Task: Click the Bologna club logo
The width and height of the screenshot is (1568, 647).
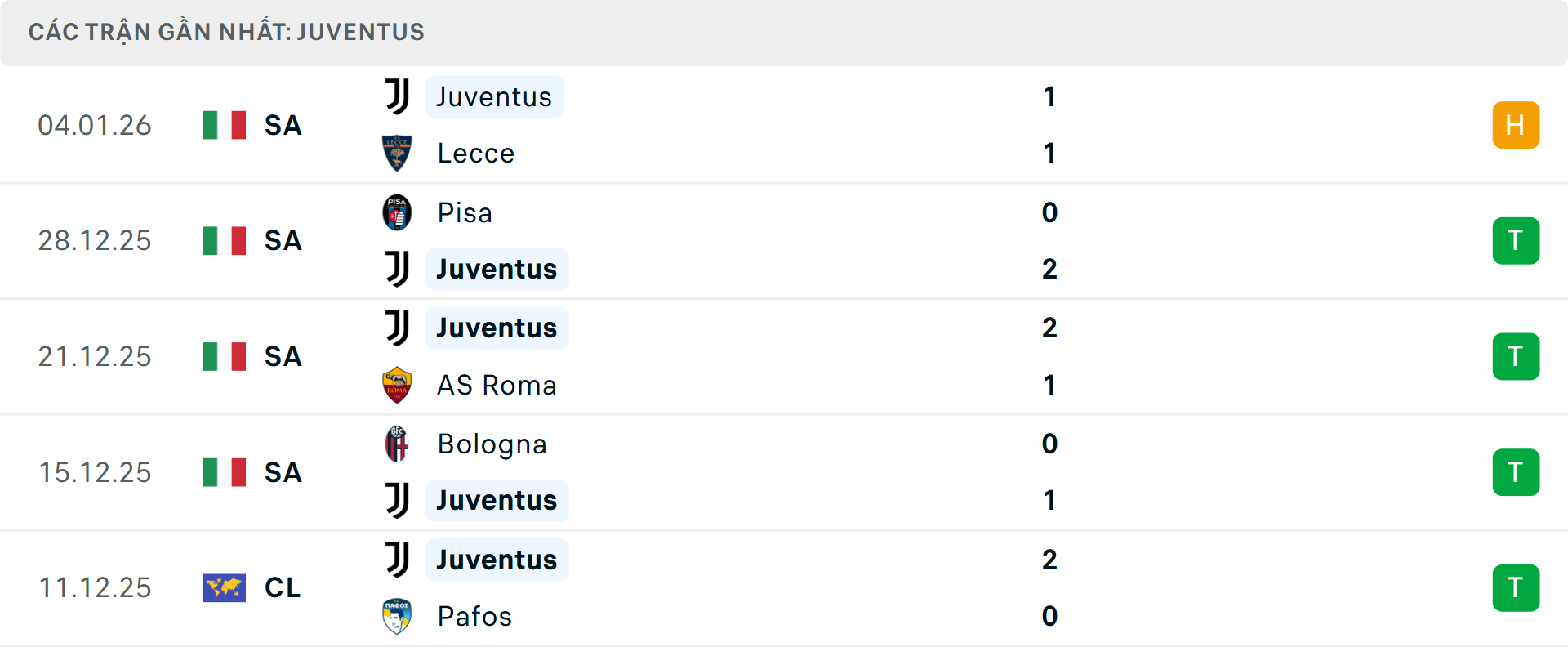Action: pos(397,444)
